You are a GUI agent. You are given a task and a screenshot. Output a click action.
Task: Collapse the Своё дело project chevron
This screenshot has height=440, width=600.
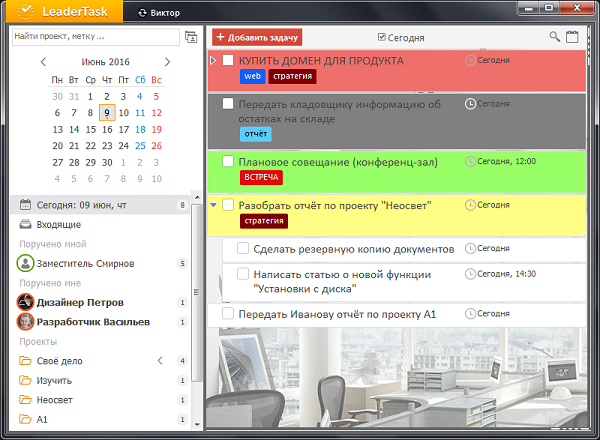(160, 360)
